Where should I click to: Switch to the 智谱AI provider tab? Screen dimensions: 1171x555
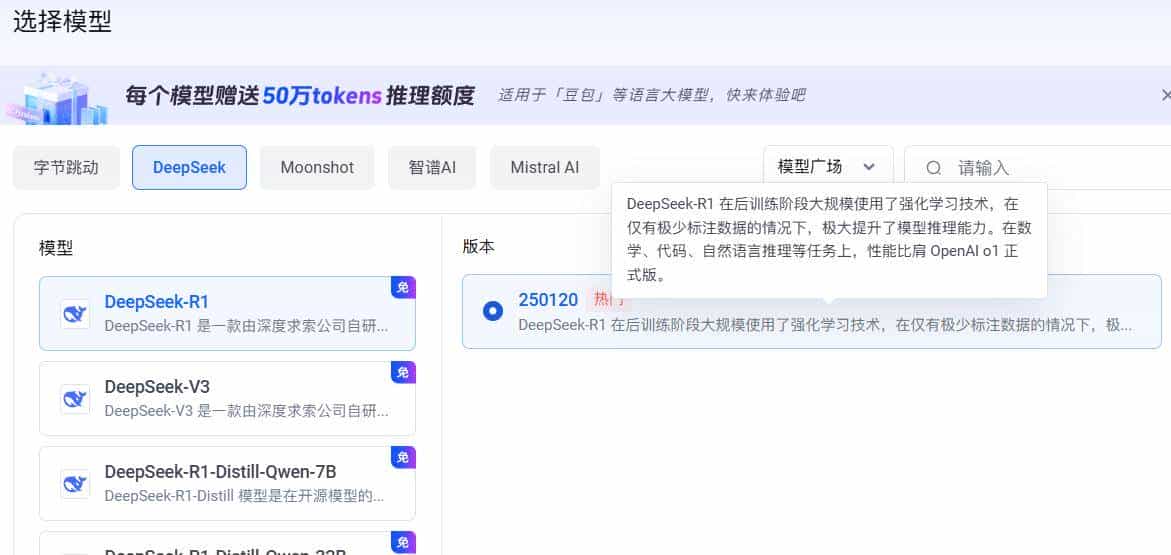[432, 167]
